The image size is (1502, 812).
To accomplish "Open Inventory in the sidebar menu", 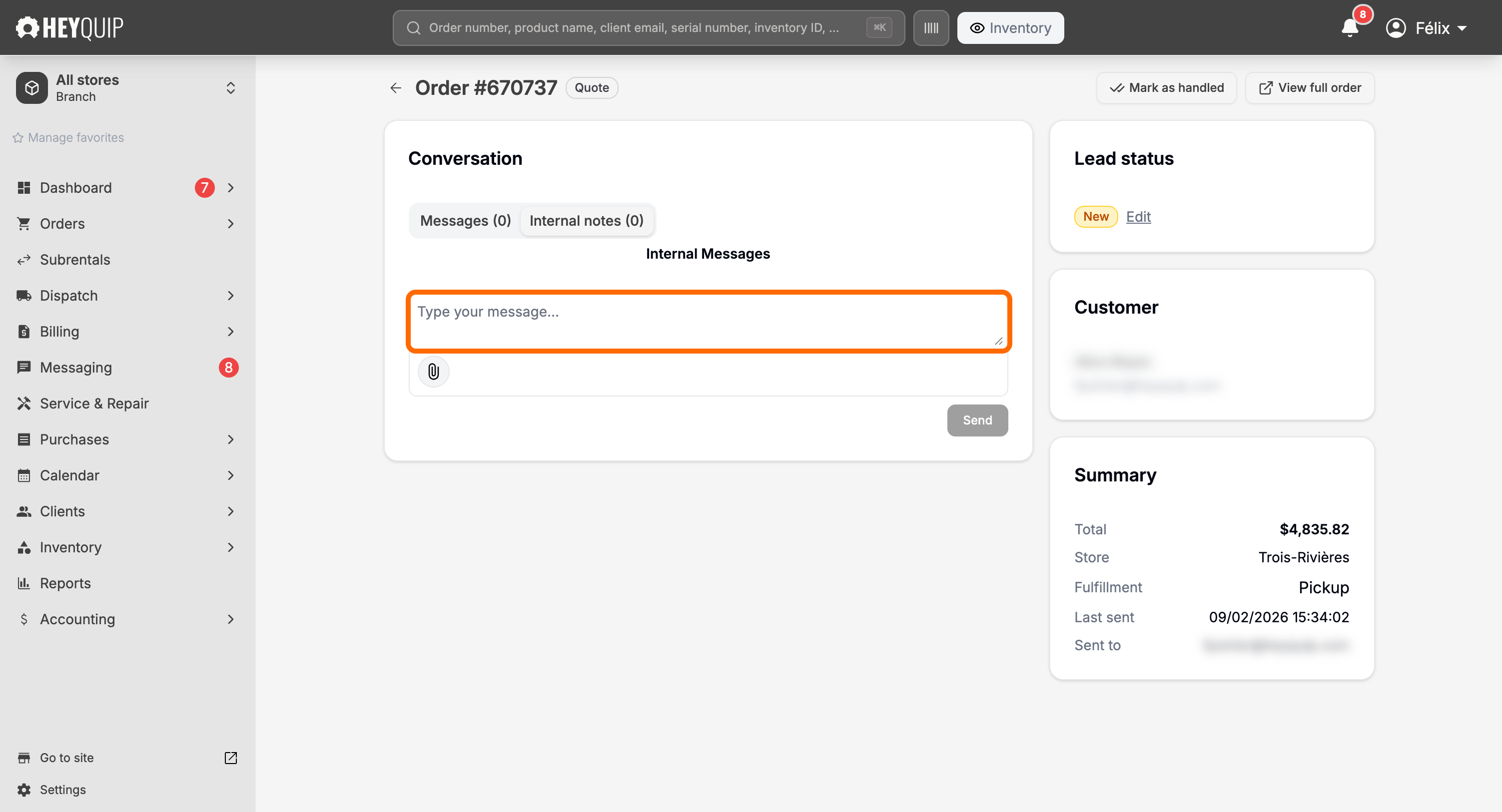I will pos(127,547).
